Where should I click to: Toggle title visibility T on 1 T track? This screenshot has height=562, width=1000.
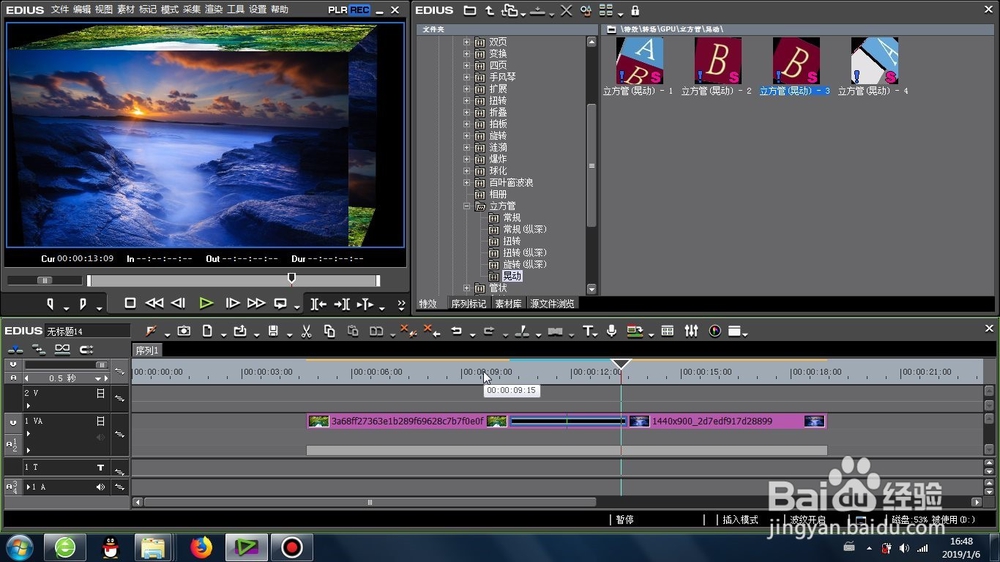click(x=100, y=468)
